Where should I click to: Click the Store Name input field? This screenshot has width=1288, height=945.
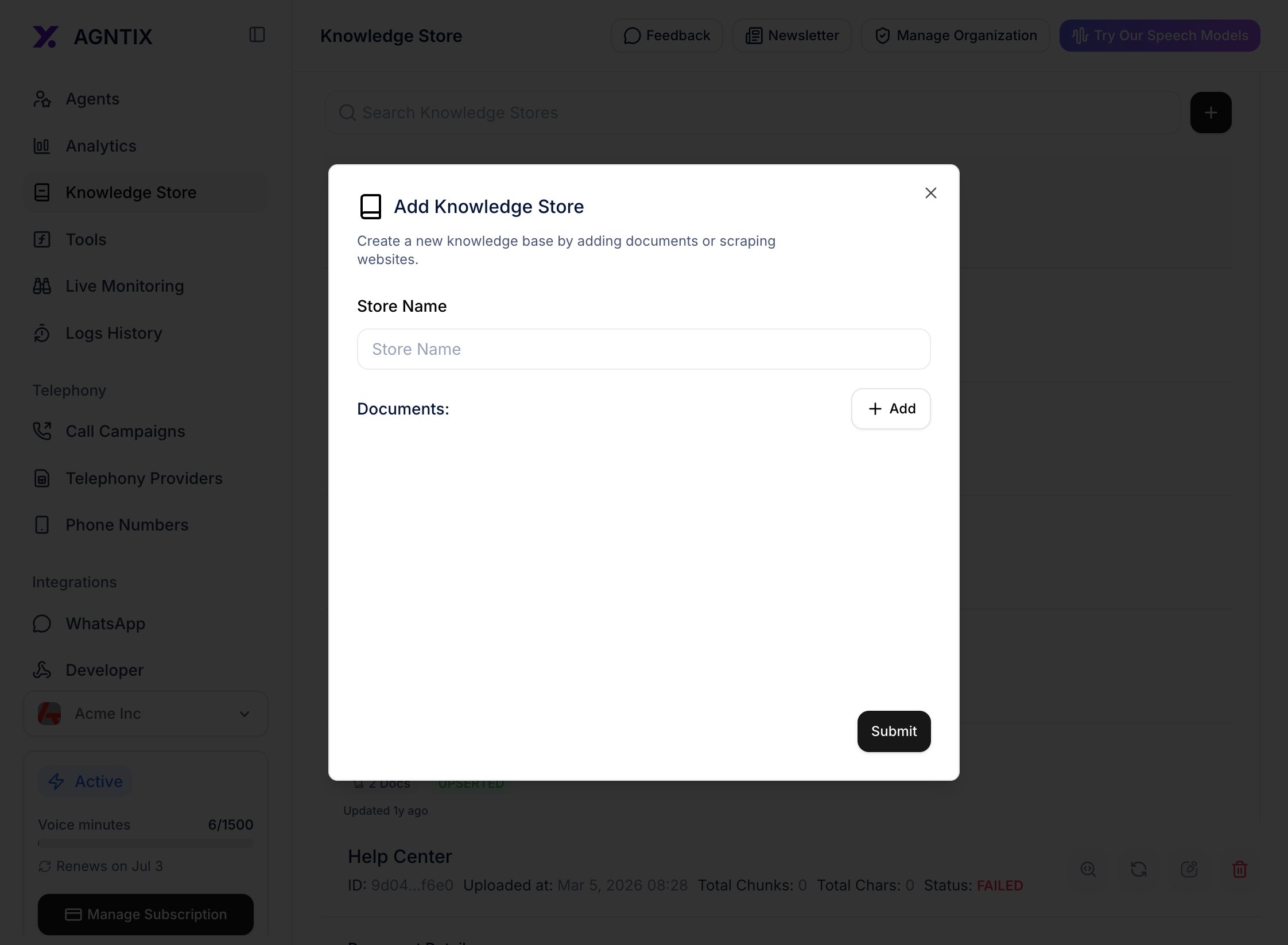(x=643, y=349)
